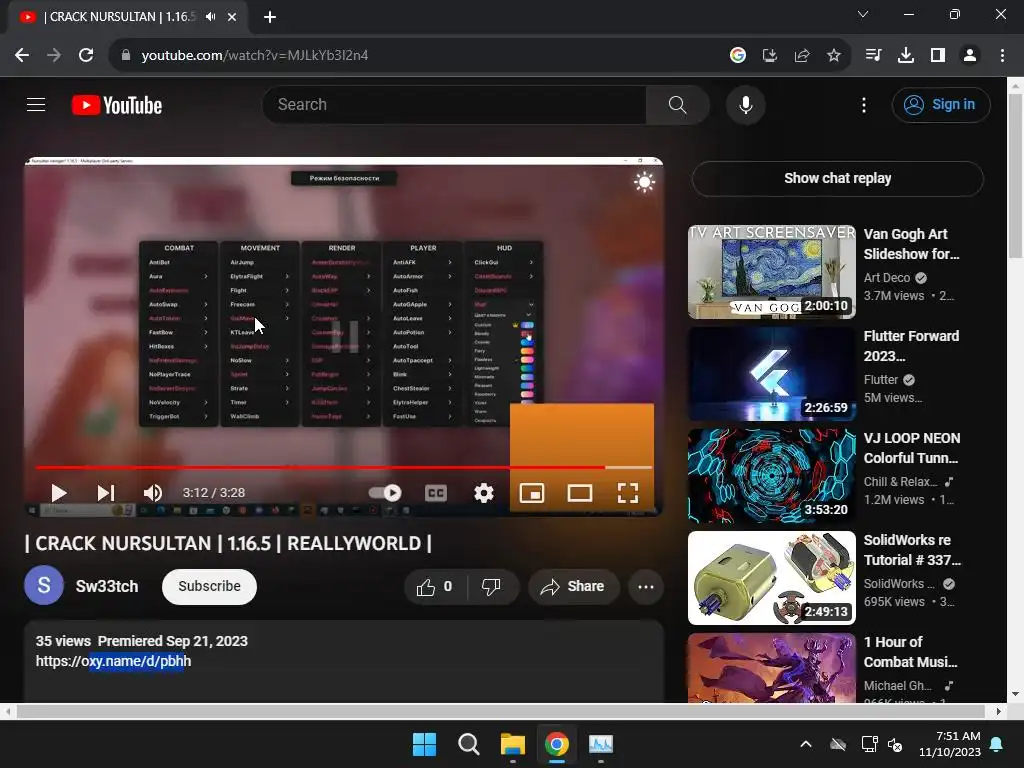Open the YouTube hamburger guide menu
Viewport: 1024px width, 768px height.
tap(36, 104)
